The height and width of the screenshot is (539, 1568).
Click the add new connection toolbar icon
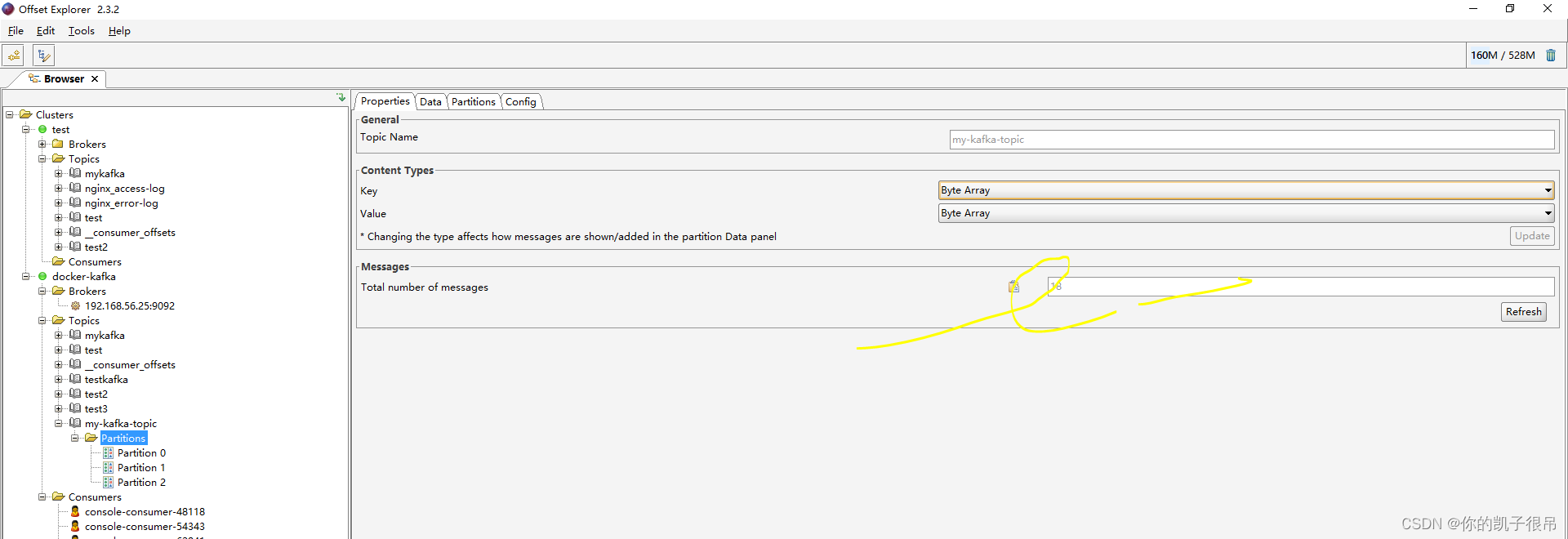point(14,56)
